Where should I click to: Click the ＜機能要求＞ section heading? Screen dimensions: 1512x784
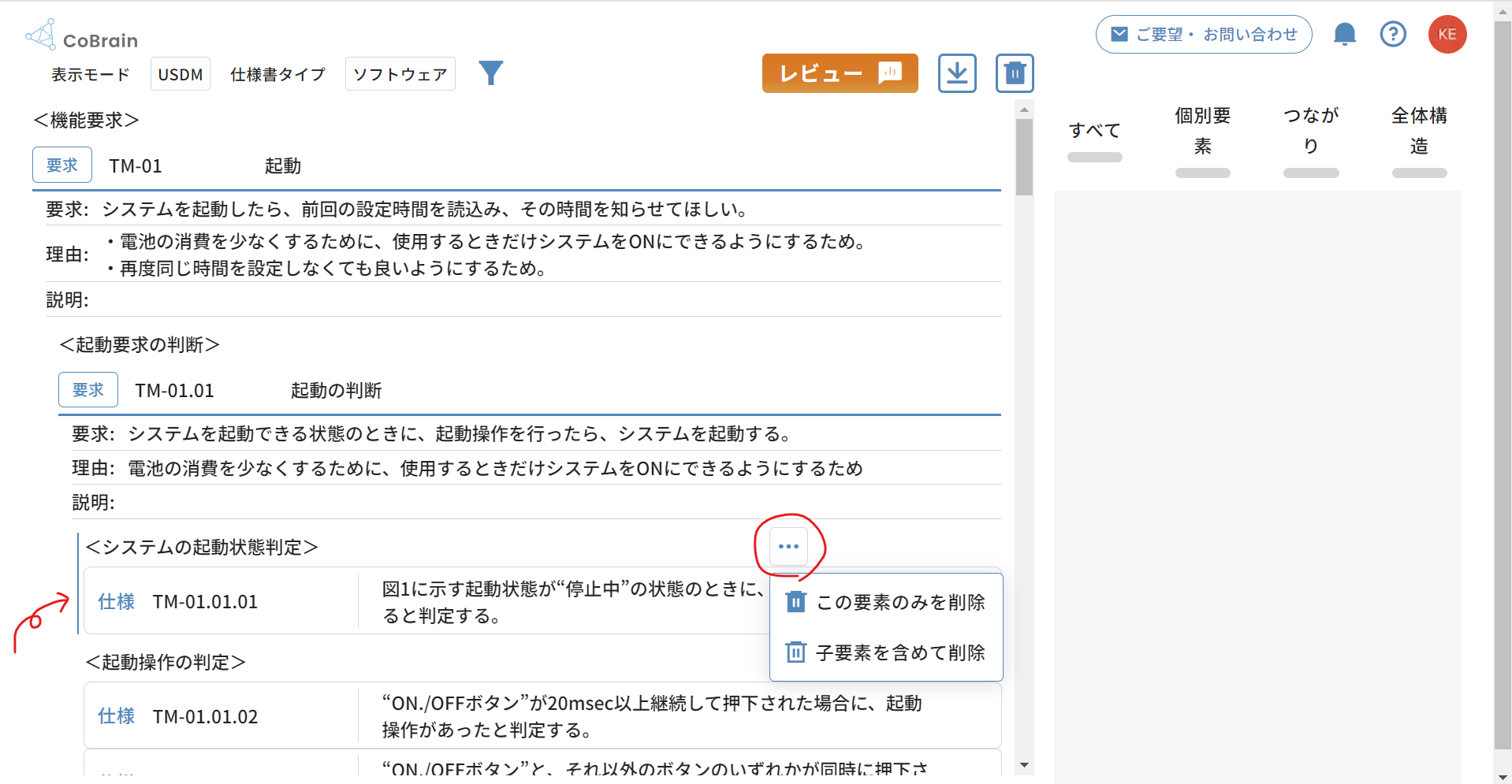pos(86,121)
